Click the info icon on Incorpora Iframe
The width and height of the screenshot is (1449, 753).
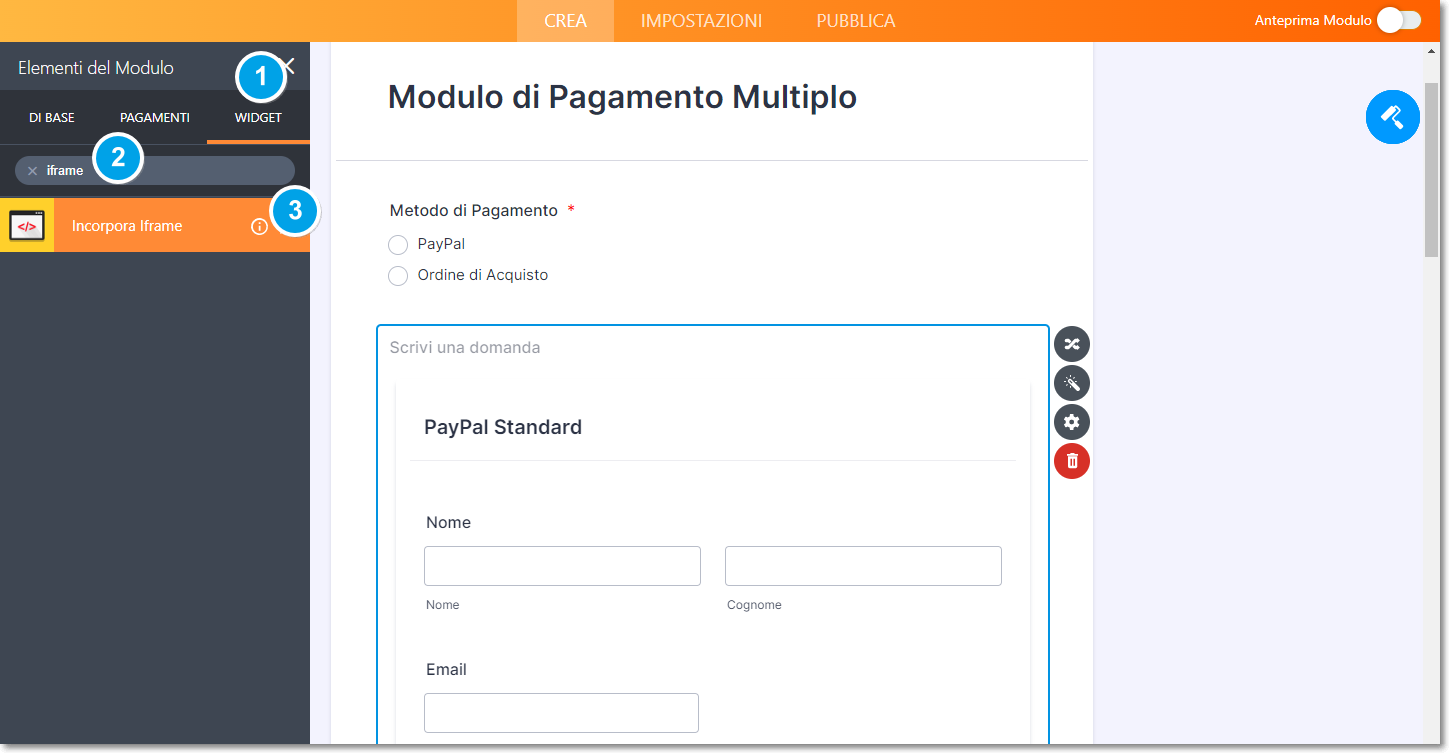(259, 227)
